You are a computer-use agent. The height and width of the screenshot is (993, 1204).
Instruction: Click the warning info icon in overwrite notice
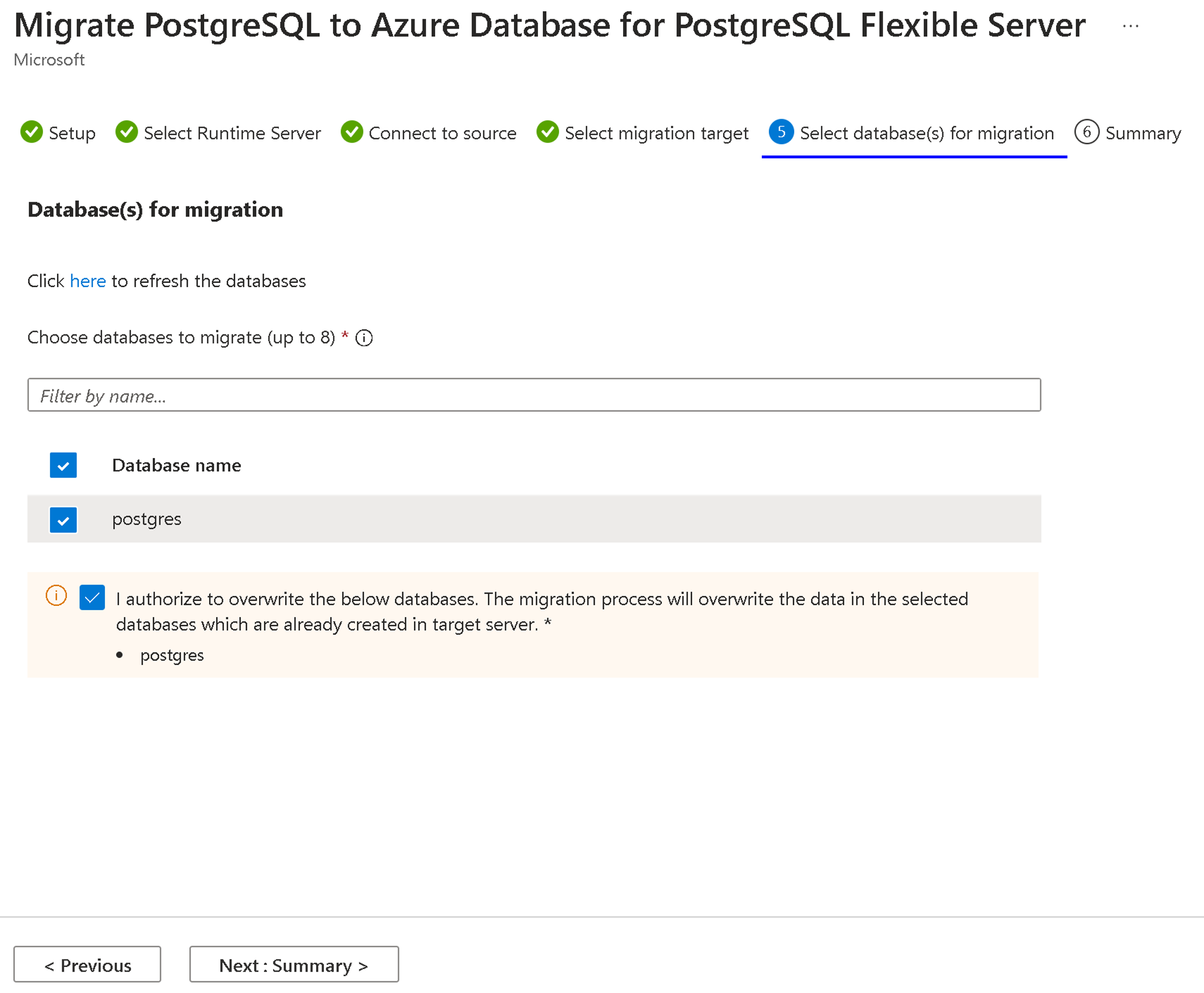pos(56,597)
